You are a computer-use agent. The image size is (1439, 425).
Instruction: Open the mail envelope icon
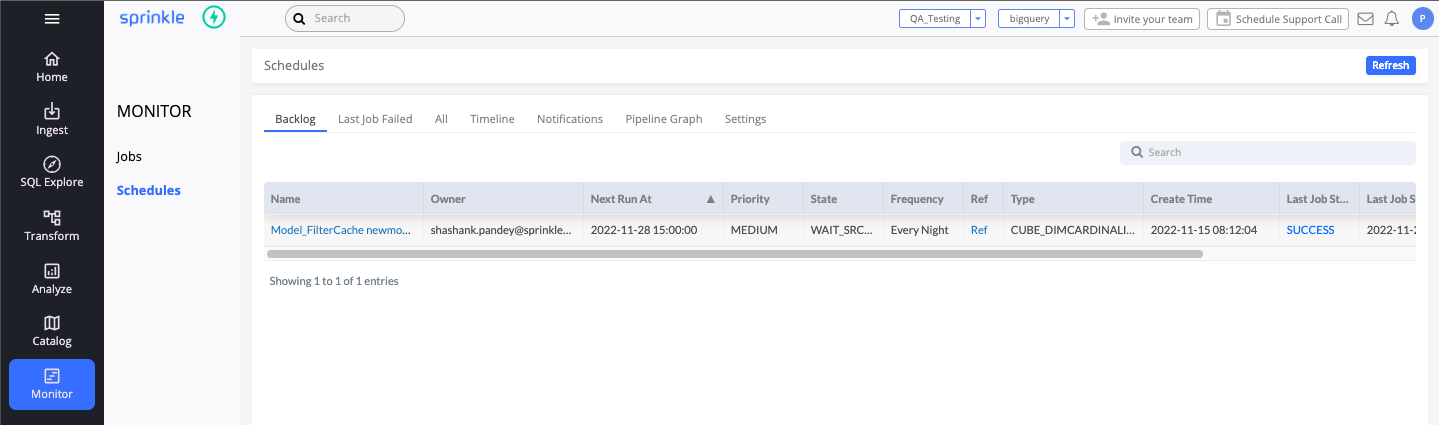coord(1365,18)
